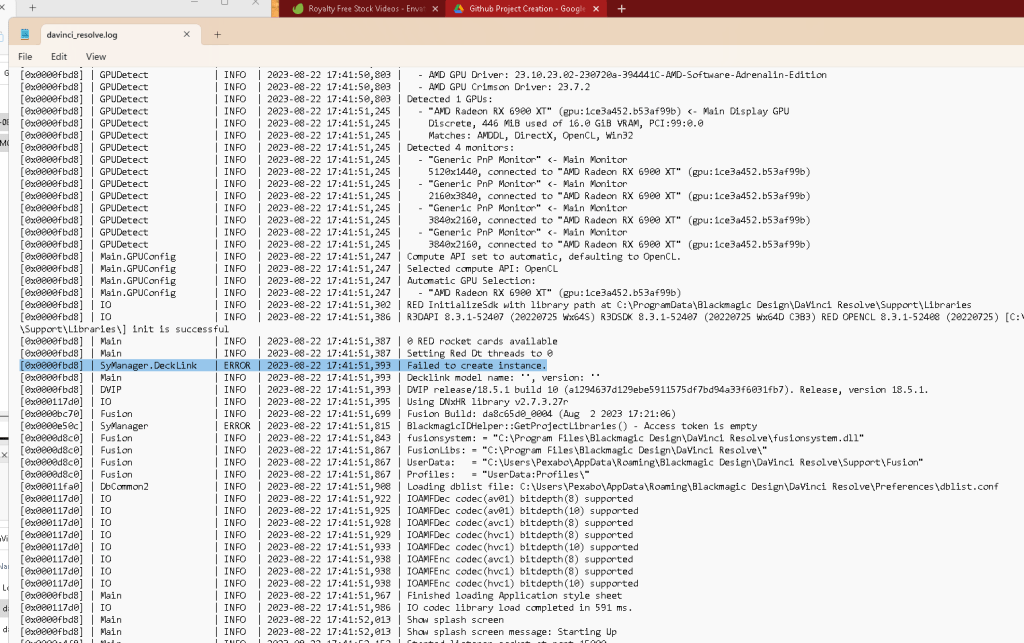The height and width of the screenshot is (643, 1024).
Task: Click the 'FusionLibs:' path line
Action: pos(587,450)
